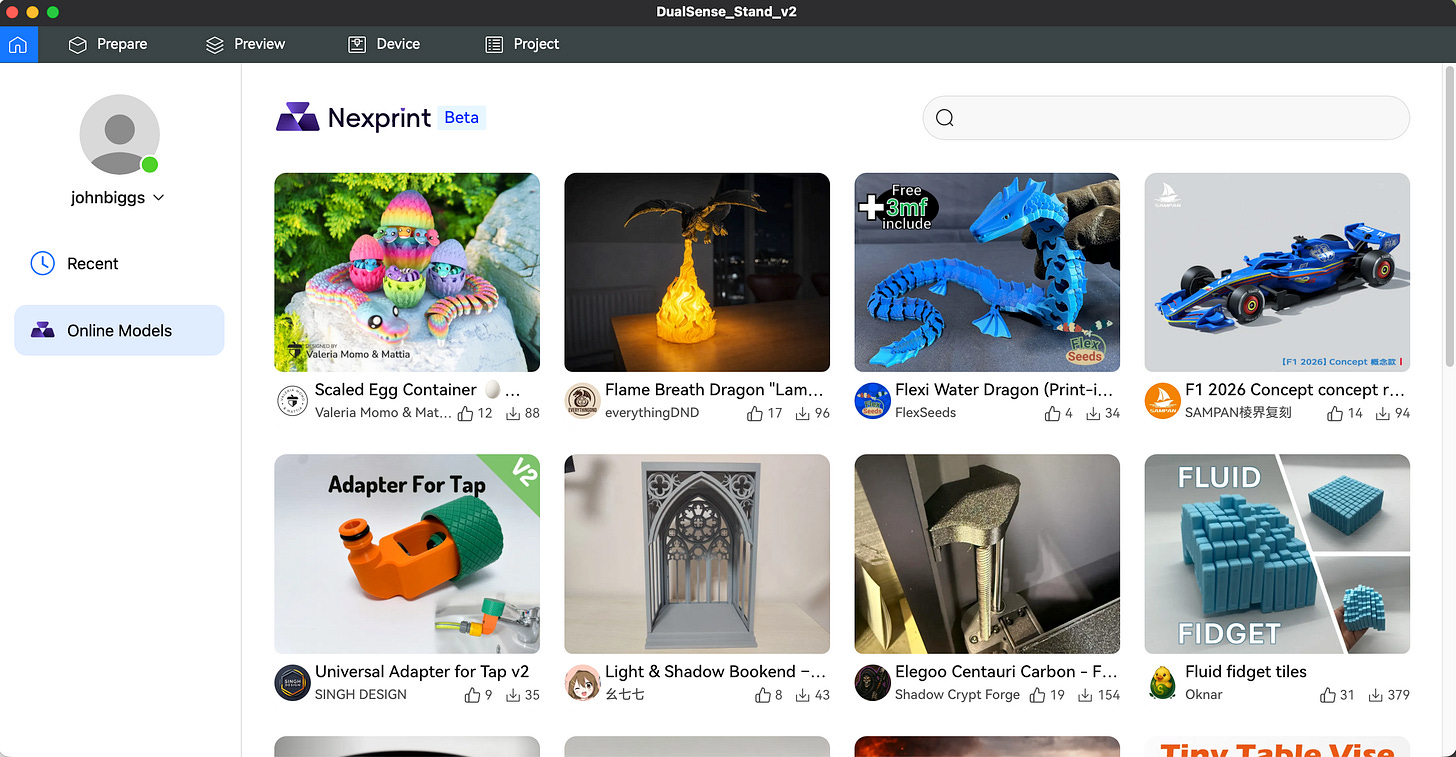Click download icon for Light & Shadow Bookend
Viewport: 1456px width, 757px height.
pyautogui.click(x=803, y=695)
